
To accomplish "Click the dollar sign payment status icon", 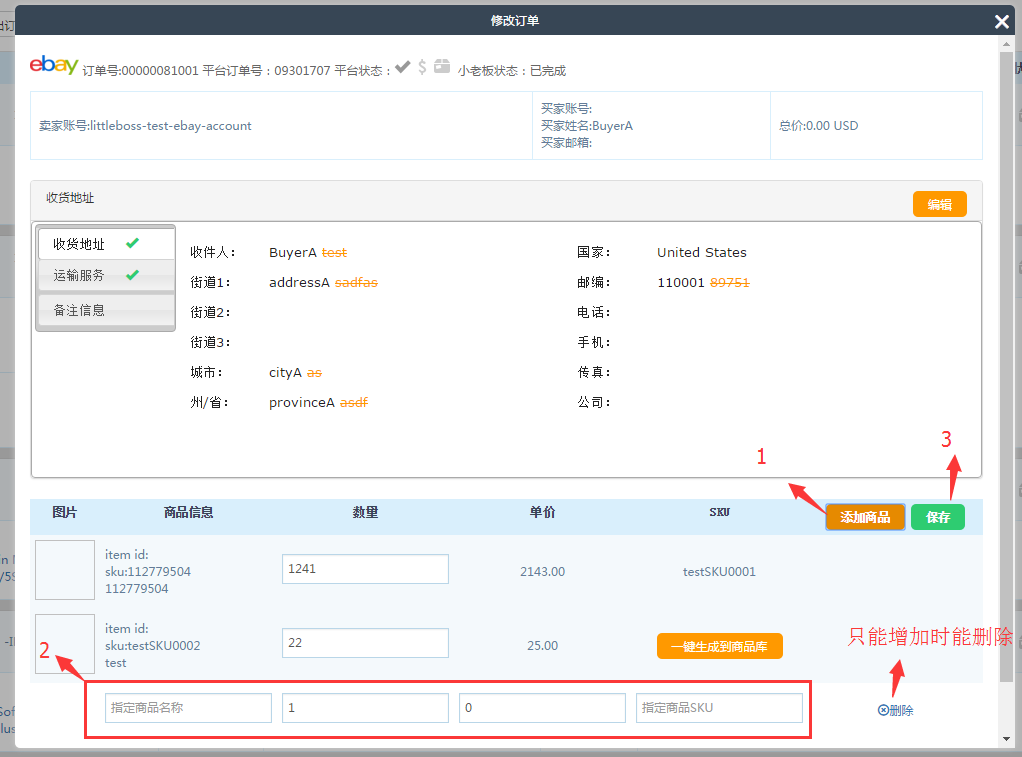I will click(x=422, y=67).
